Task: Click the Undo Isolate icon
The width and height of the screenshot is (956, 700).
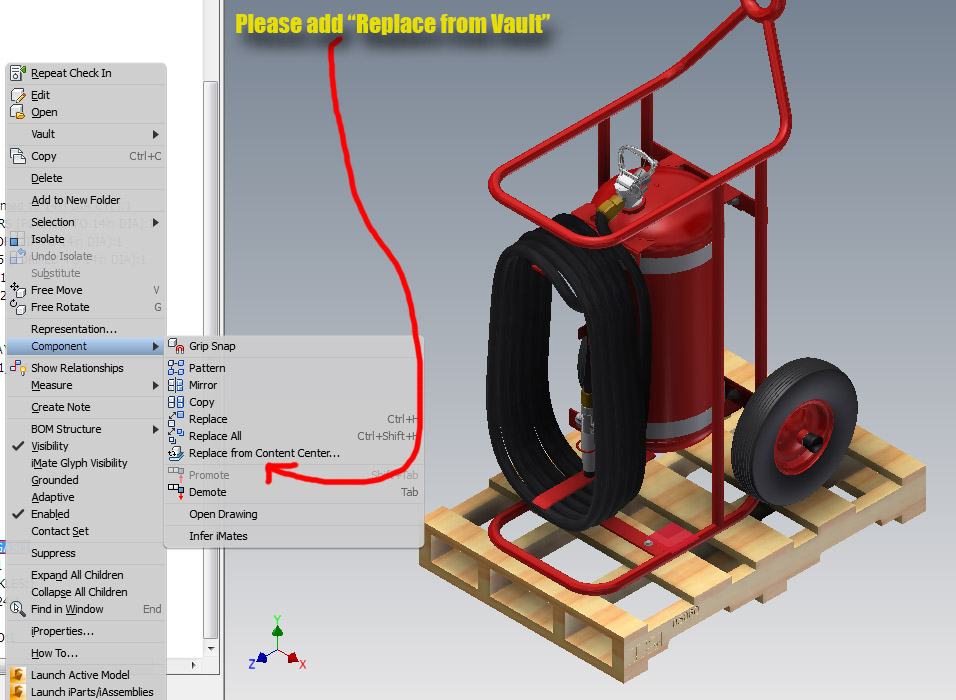Action: pyautogui.click(x=18, y=256)
